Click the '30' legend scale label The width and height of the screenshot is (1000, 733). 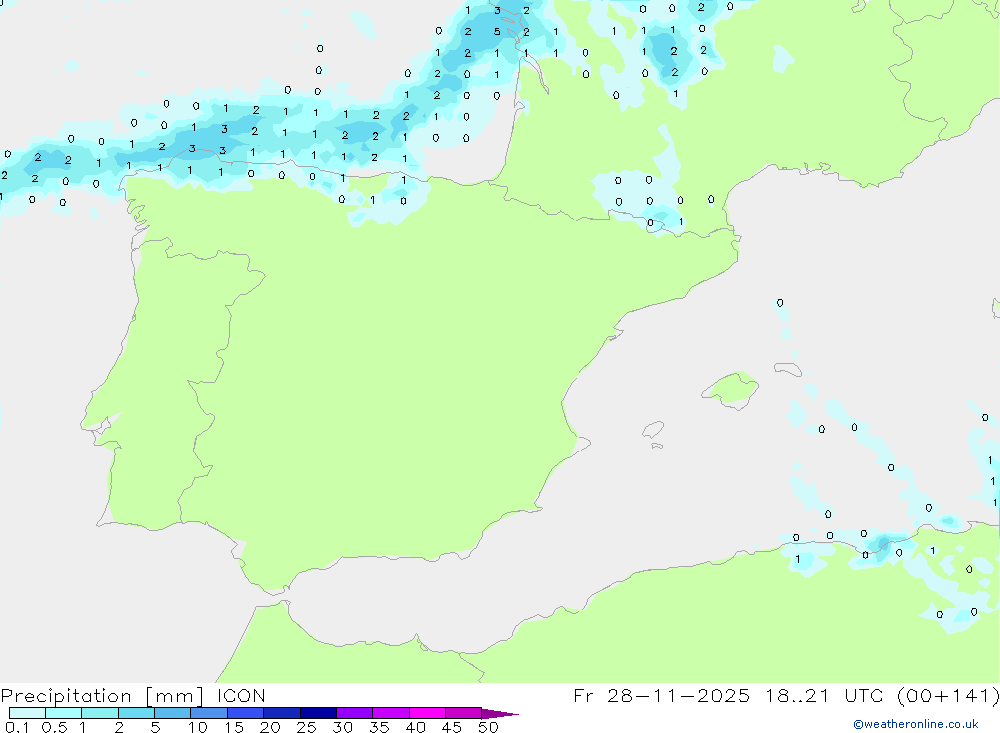(x=343, y=727)
